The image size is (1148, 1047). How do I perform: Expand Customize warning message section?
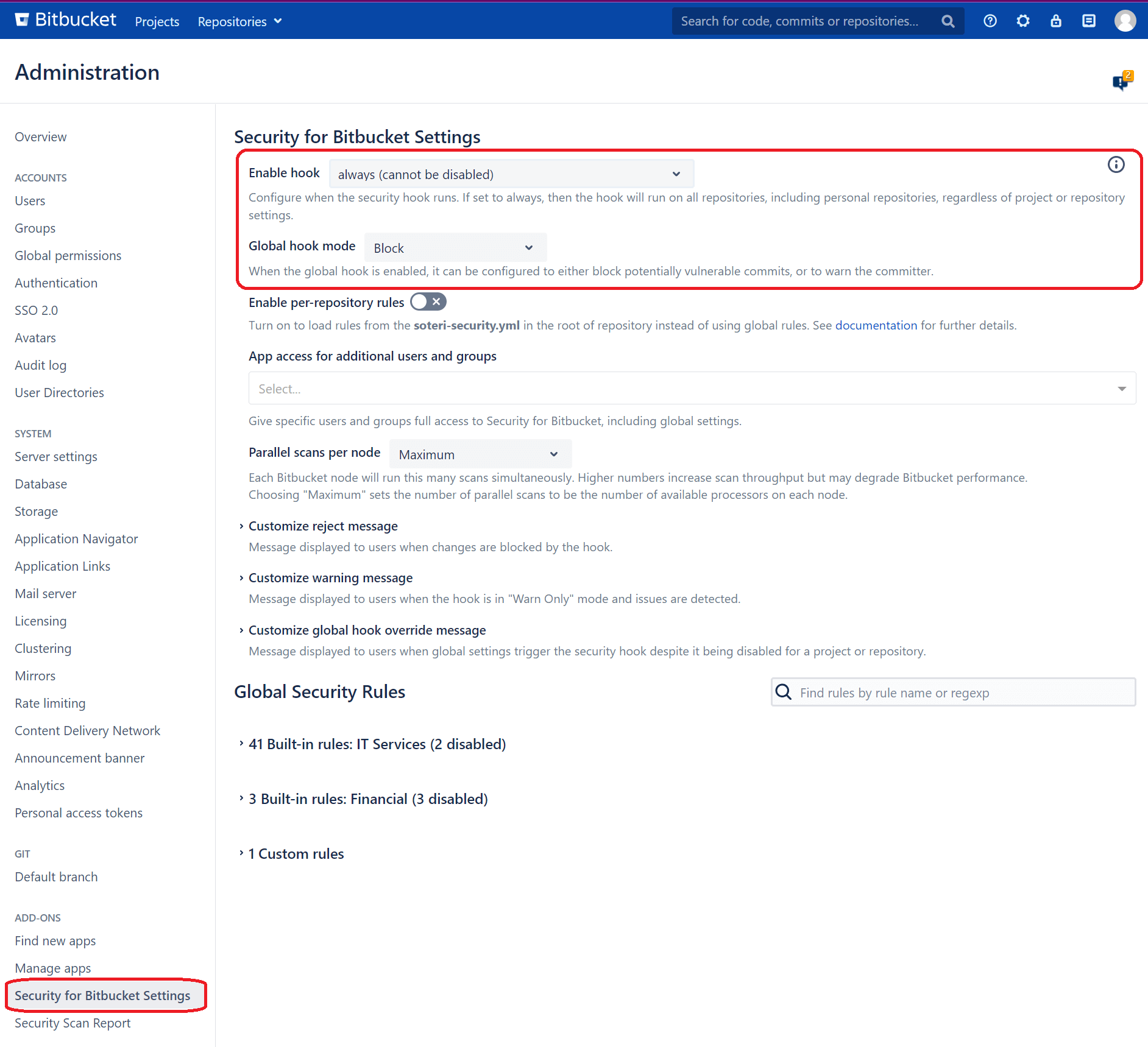tap(330, 578)
